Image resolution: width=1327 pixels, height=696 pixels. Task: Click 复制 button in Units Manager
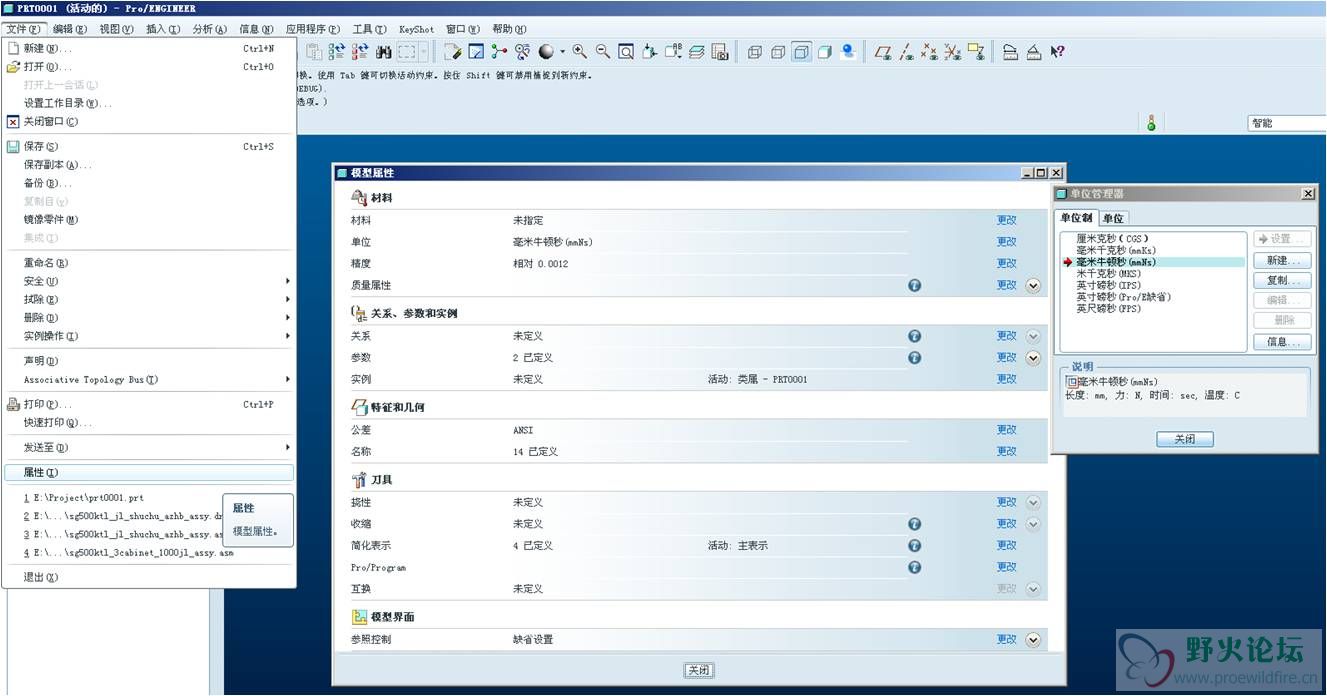(1282, 280)
